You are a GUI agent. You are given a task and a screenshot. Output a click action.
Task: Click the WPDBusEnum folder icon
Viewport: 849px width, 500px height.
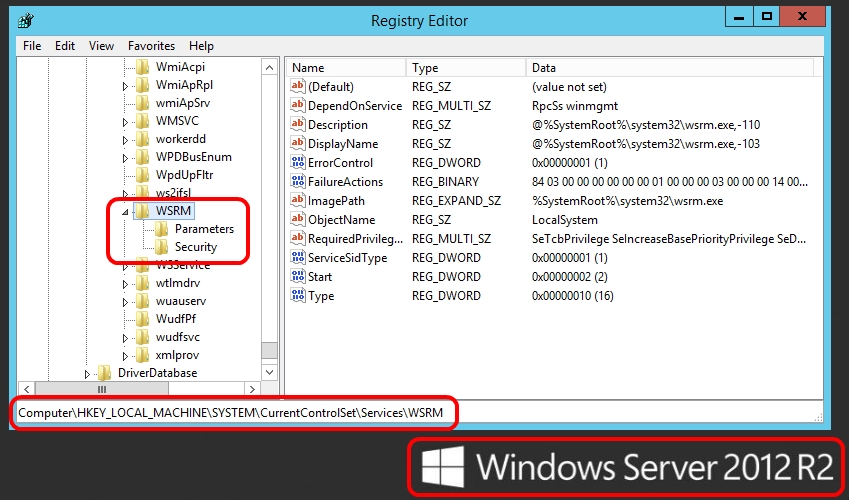[143, 157]
